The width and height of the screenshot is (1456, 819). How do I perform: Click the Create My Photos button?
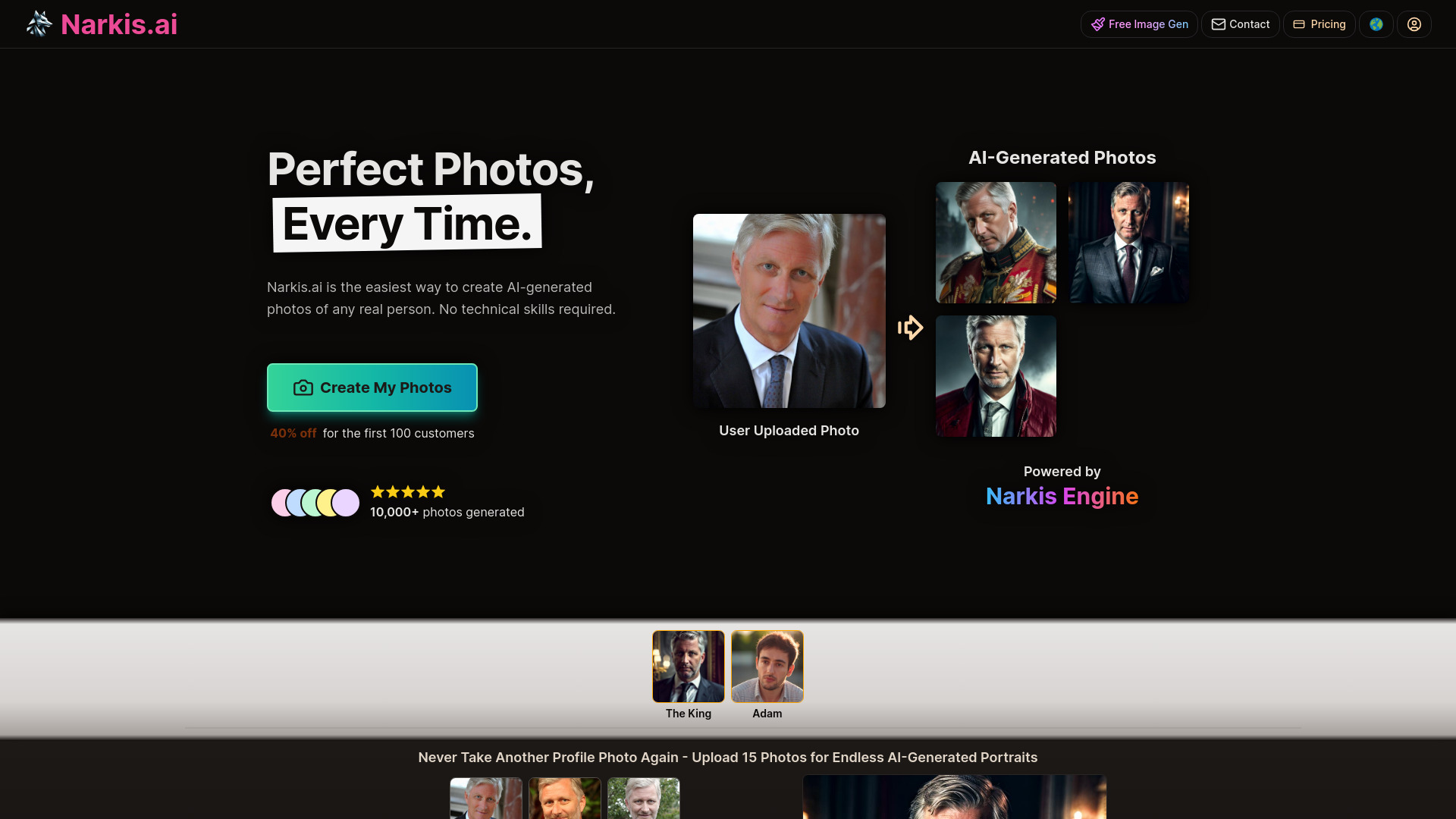[x=372, y=388]
